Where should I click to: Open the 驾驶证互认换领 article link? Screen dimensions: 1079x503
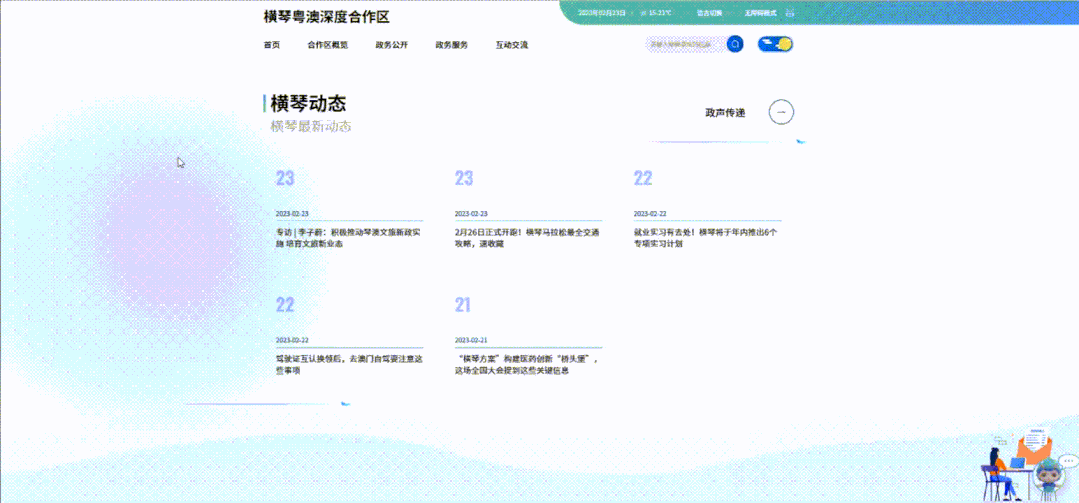(x=348, y=364)
